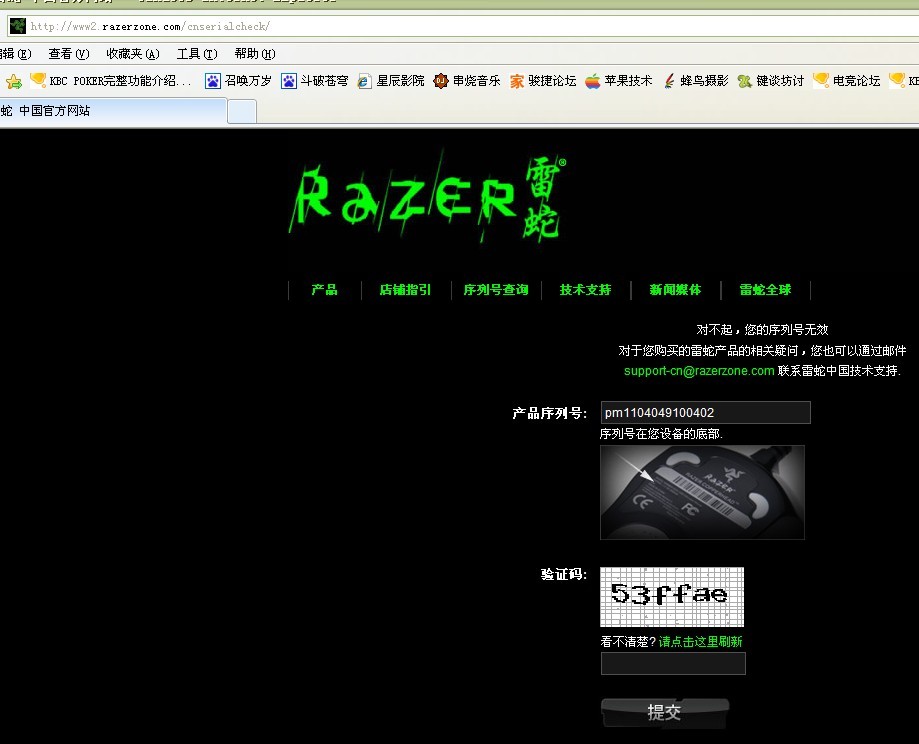Open the 串烧音乐 bookmark
This screenshot has height=744, width=919.
(476, 81)
